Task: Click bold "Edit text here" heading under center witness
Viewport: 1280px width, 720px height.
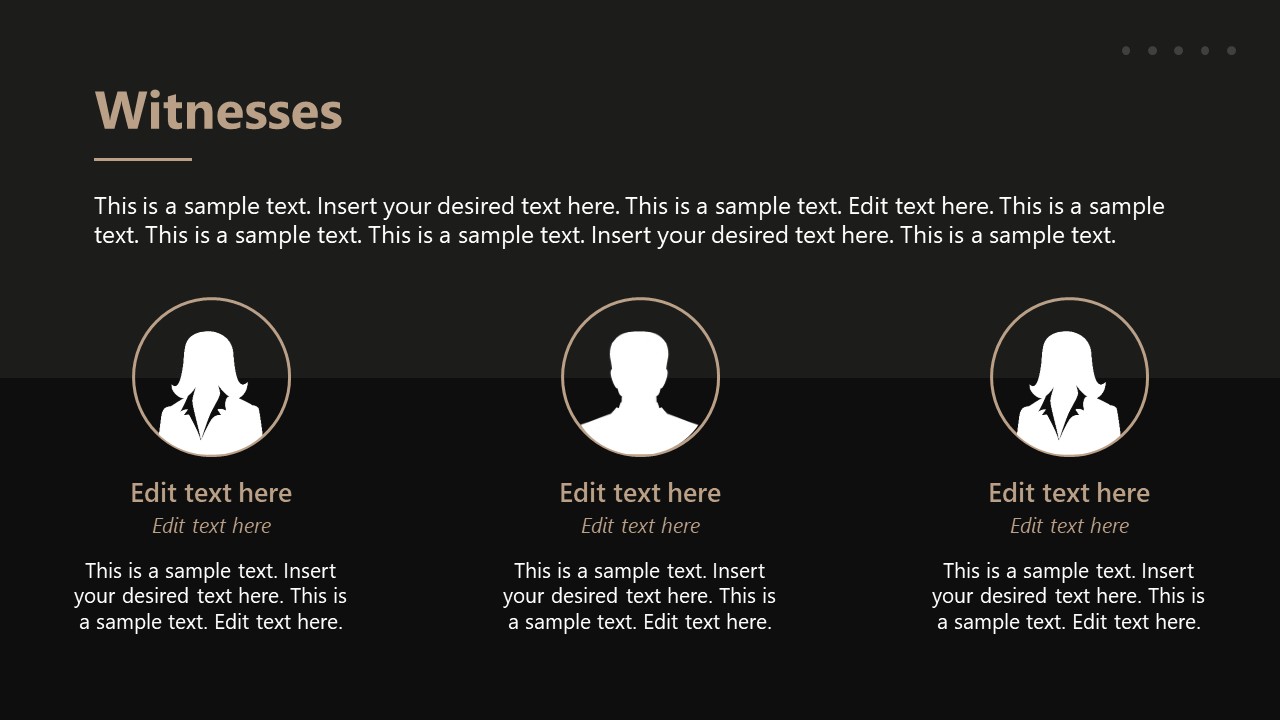Action: point(640,493)
